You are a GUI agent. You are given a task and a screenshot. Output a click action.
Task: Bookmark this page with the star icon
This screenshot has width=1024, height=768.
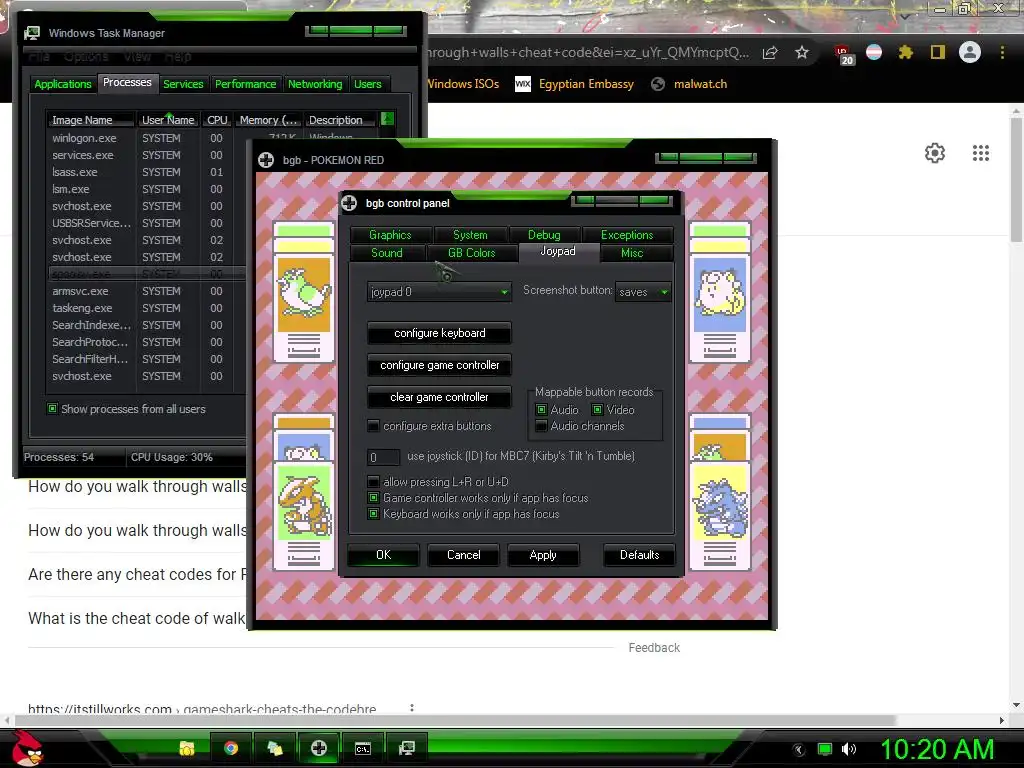[x=802, y=52]
